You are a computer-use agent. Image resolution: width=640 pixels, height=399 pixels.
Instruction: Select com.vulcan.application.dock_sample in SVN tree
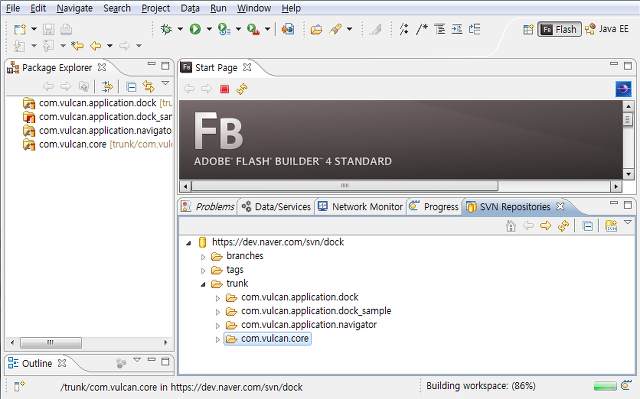point(316,311)
